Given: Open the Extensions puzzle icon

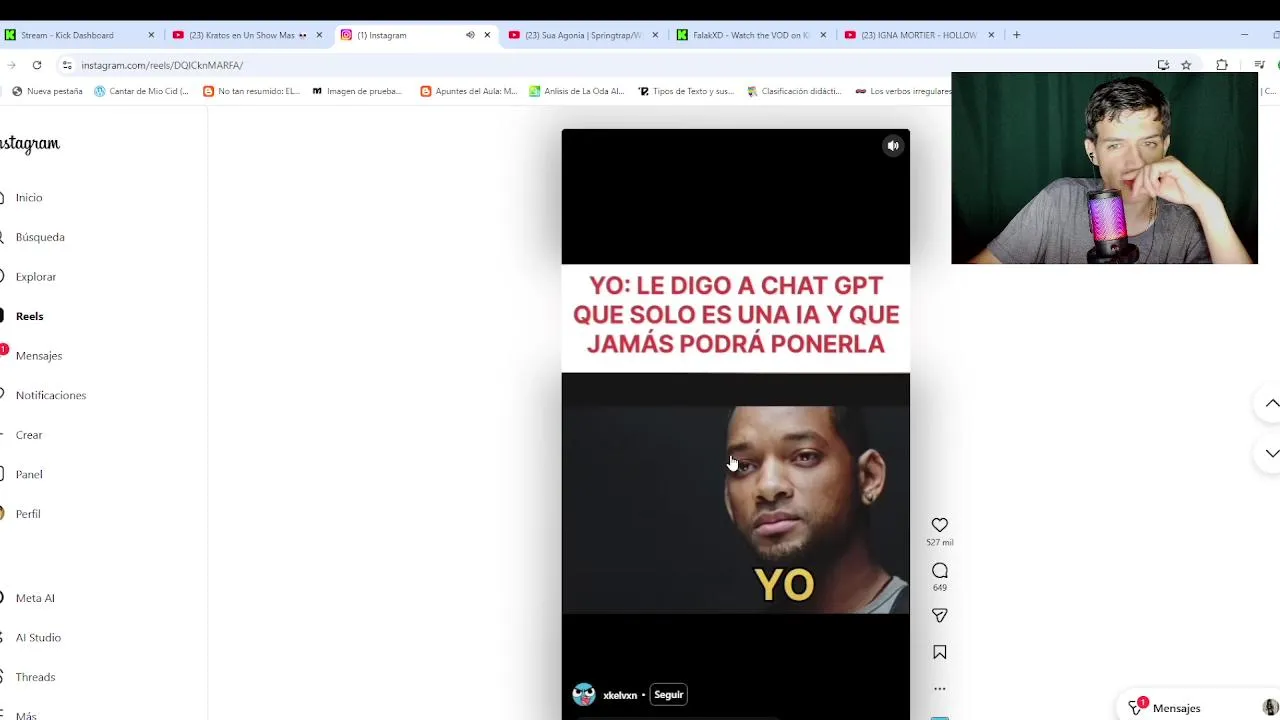Looking at the screenshot, I should point(1222,65).
